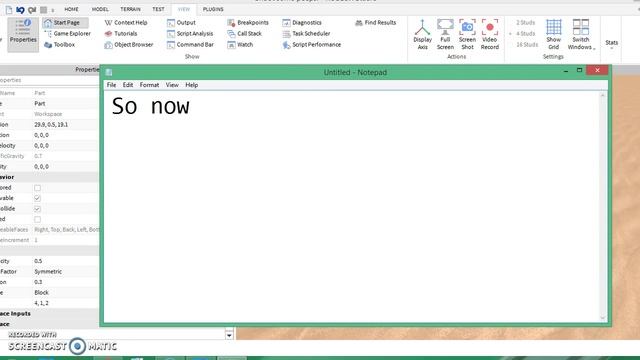
Task: Open the HOME ribbon tab
Action: coord(71,9)
